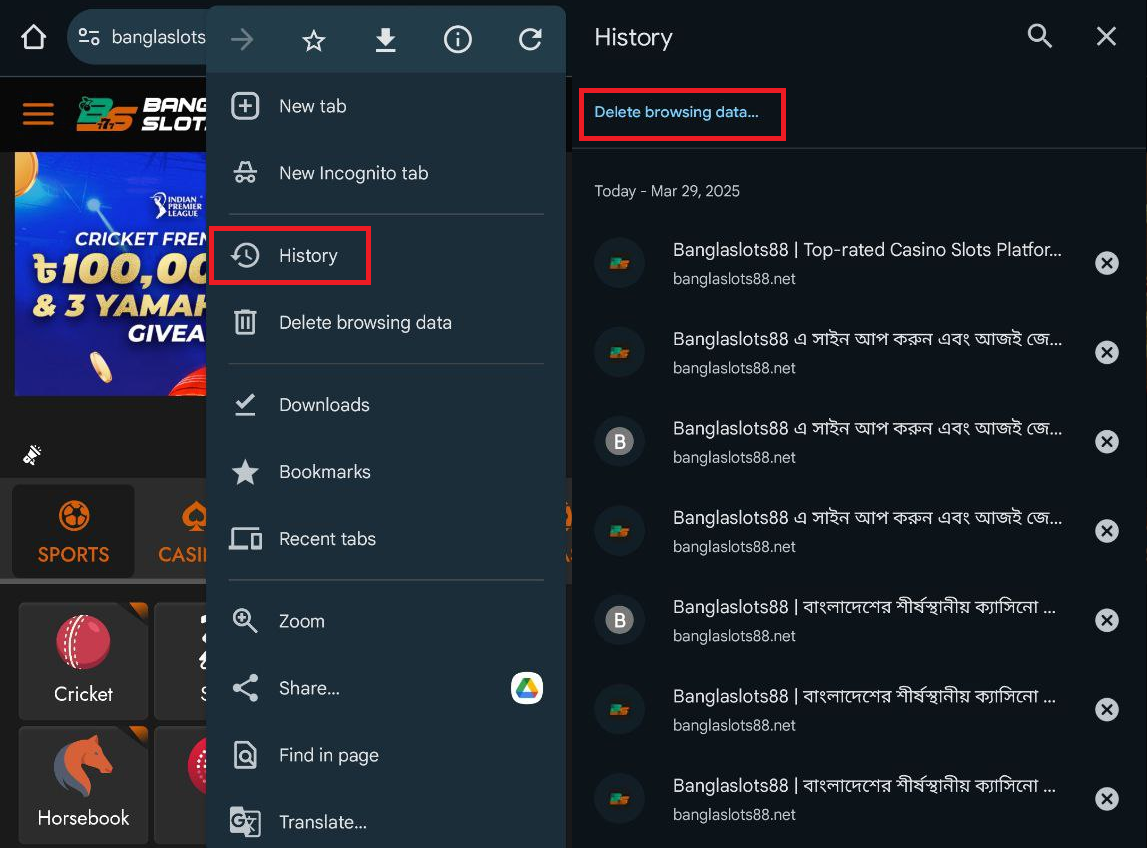The height and width of the screenshot is (848, 1147).
Task: Click the cricket free bet promo banner
Action: [x=110, y=274]
